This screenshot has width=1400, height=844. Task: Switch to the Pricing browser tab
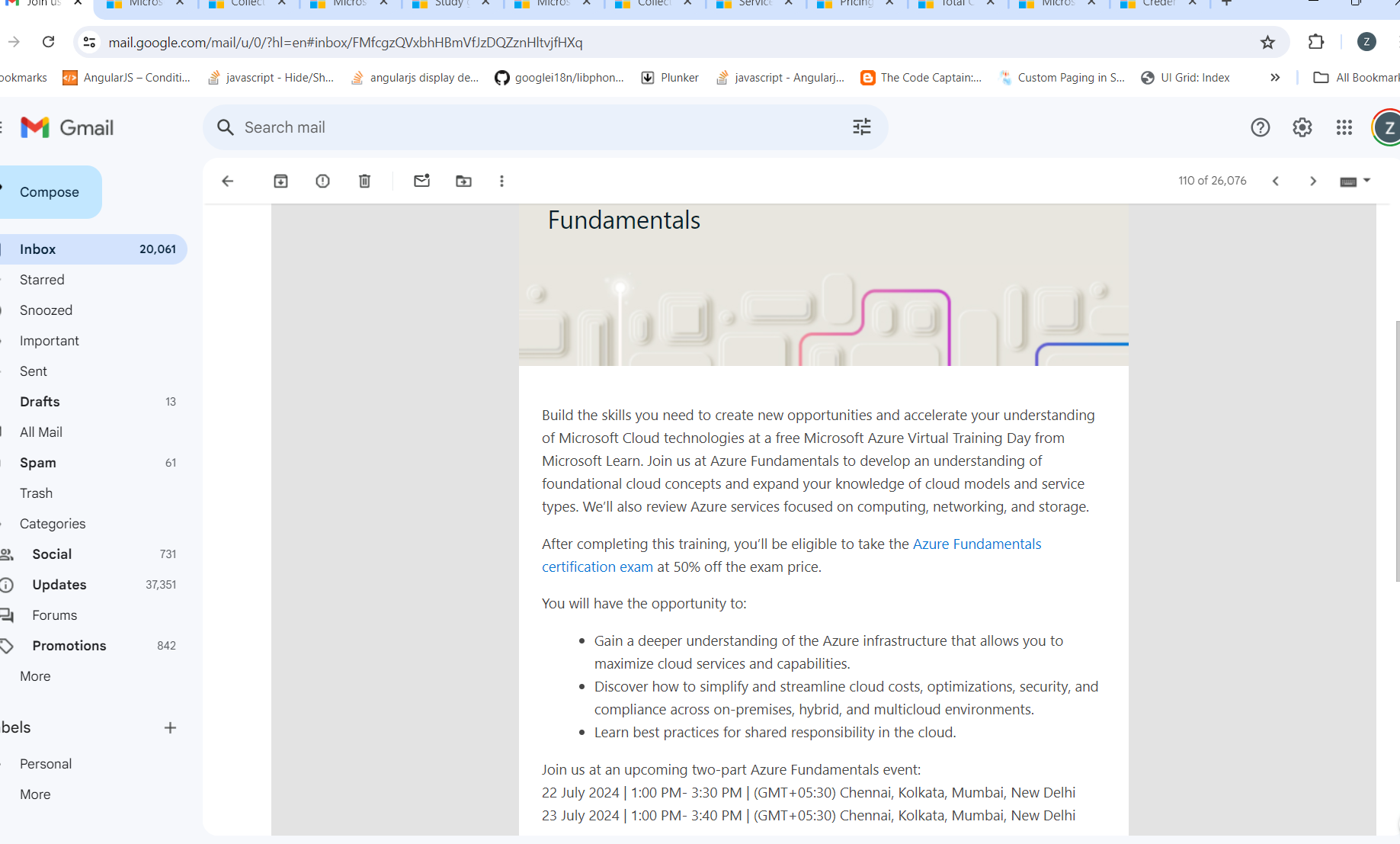point(857,4)
